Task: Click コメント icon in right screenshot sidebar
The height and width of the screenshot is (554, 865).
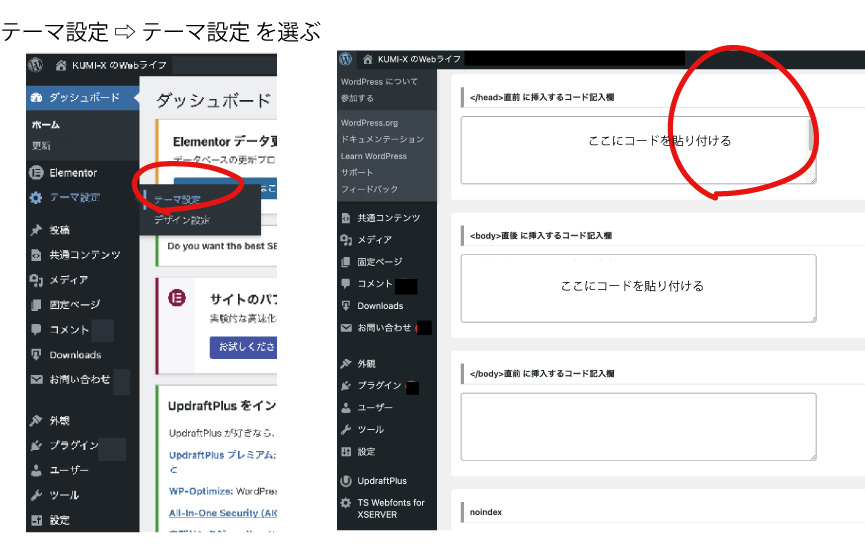Action: (x=346, y=284)
